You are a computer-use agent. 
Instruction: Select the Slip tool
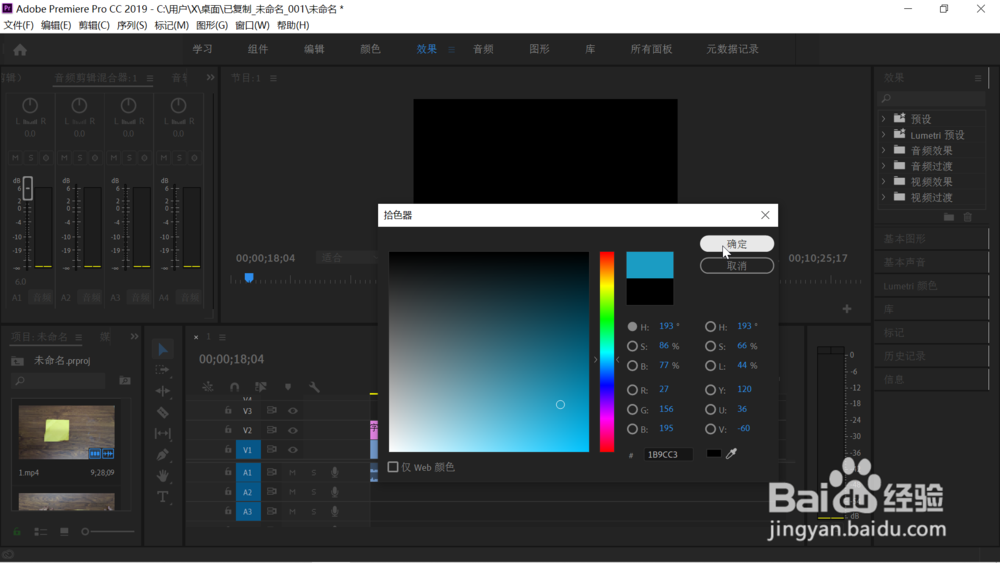[x=163, y=434]
